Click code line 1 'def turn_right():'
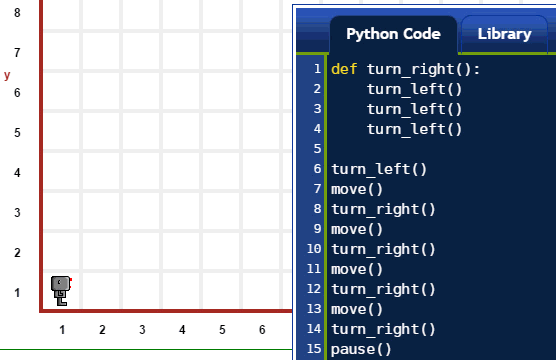The height and width of the screenshot is (360, 556). [405, 69]
